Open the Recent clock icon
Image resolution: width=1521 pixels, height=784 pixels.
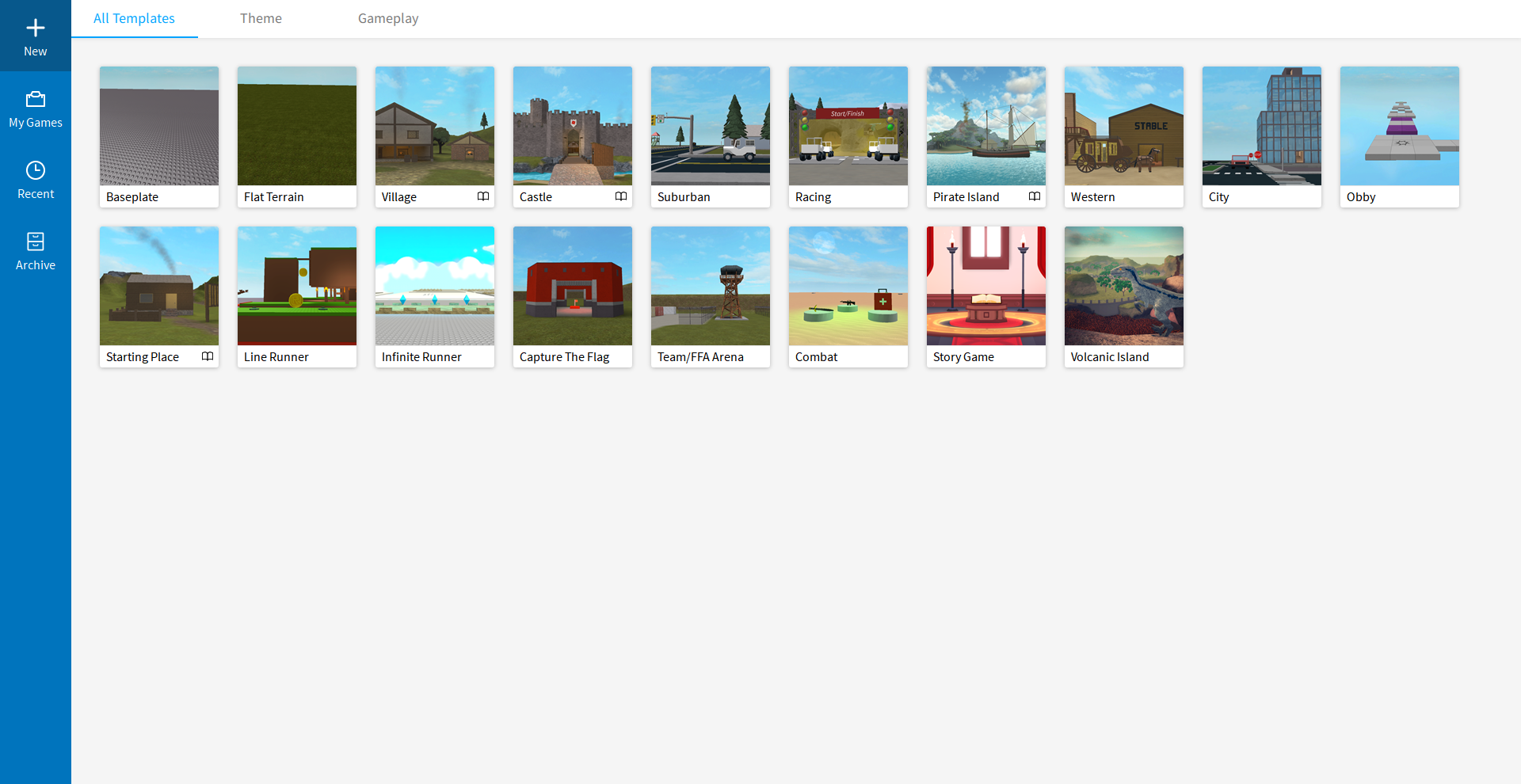[x=35, y=170]
